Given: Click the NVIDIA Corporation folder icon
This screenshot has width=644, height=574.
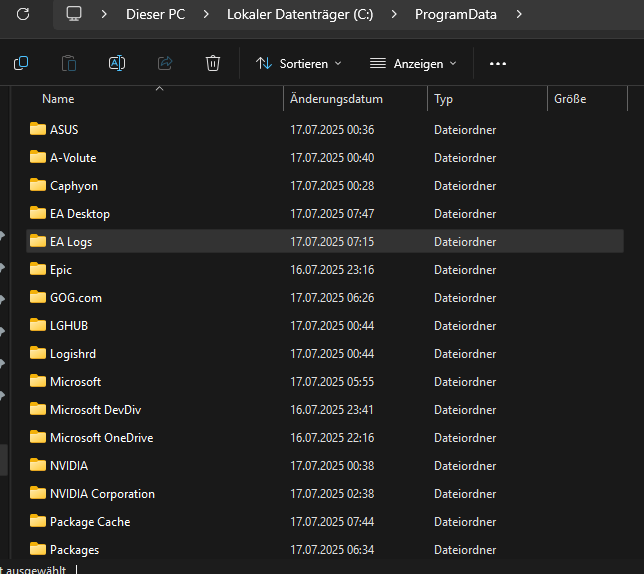Looking at the screenshot, I should pyautogui.click(x=38, y=493).
